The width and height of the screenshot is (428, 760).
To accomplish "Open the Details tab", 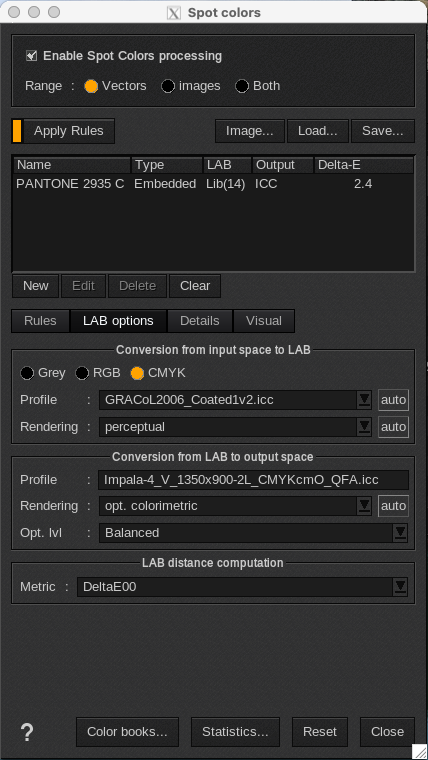I will pos(200,321).
